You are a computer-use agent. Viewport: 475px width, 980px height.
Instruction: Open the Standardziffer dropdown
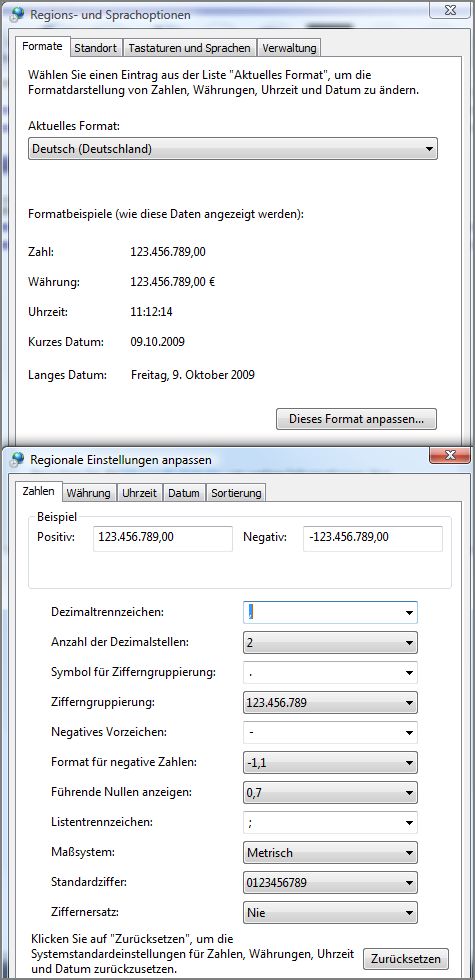pos(330,882)
